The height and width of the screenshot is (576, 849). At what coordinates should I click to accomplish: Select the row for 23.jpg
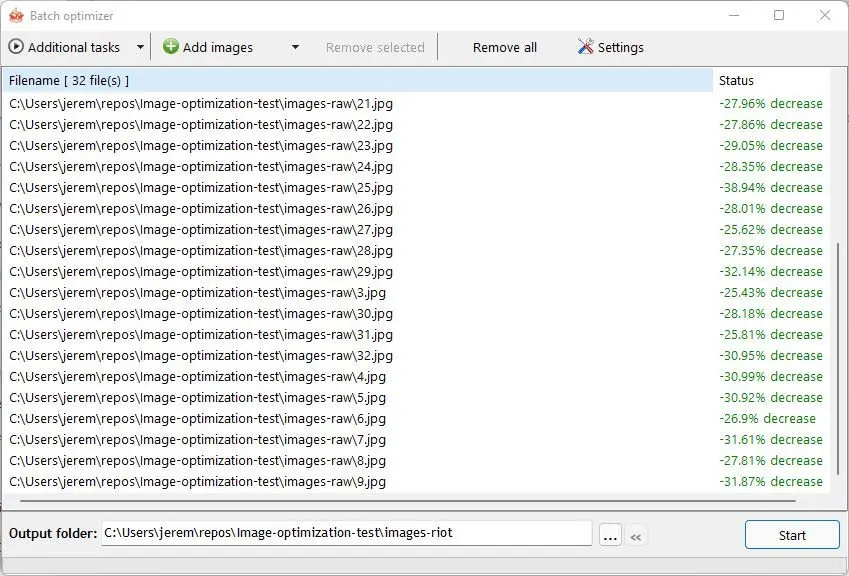(415, 146)
